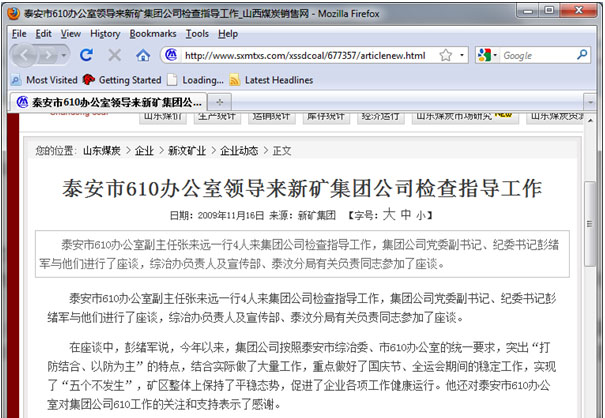Click the 新汶矿业 breadcrumb link
The width and height of the screenshot is (605, 418).
tap(186, 151)
